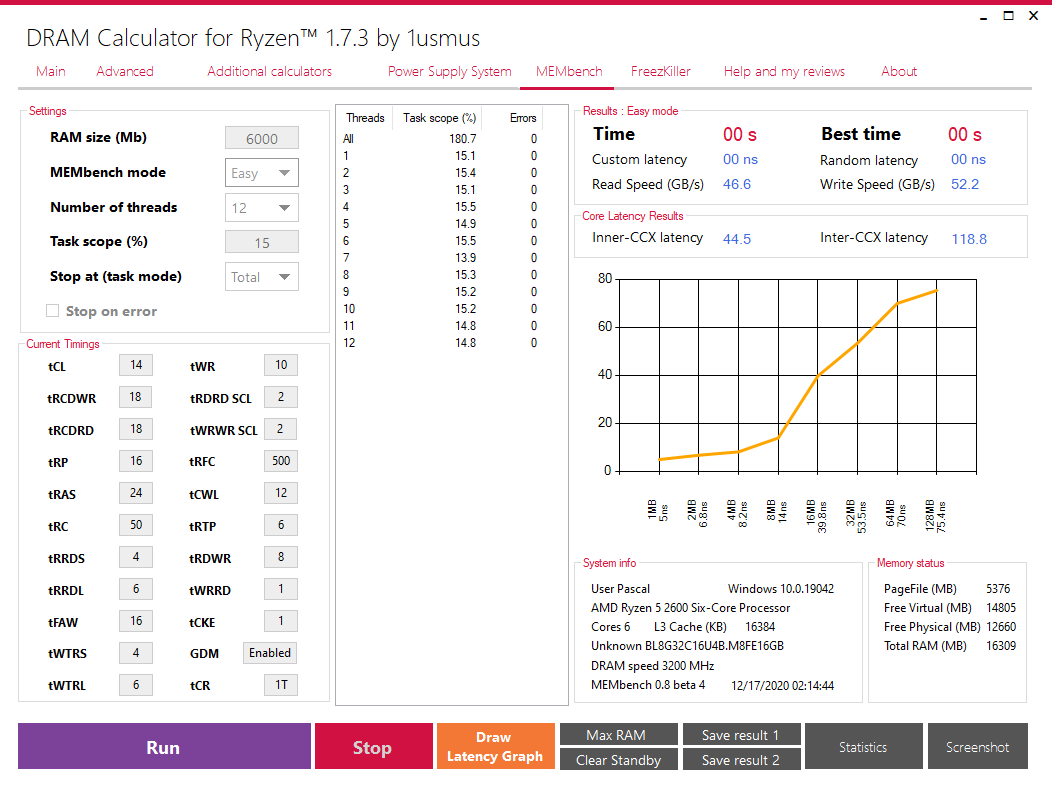Click Save result 1 button

pyautogui.click(x=741, y=735)
